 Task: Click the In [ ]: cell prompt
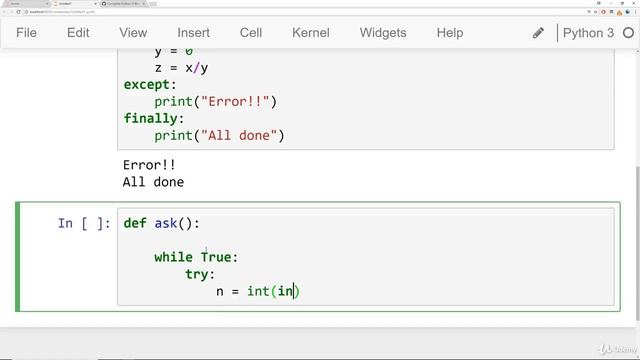(x=84, y=223)
